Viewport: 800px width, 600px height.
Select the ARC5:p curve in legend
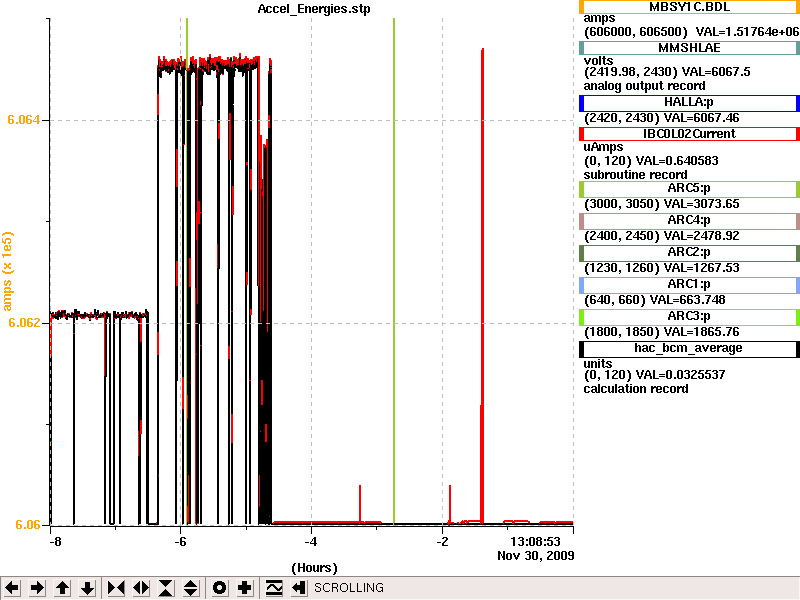pos(689,189)
